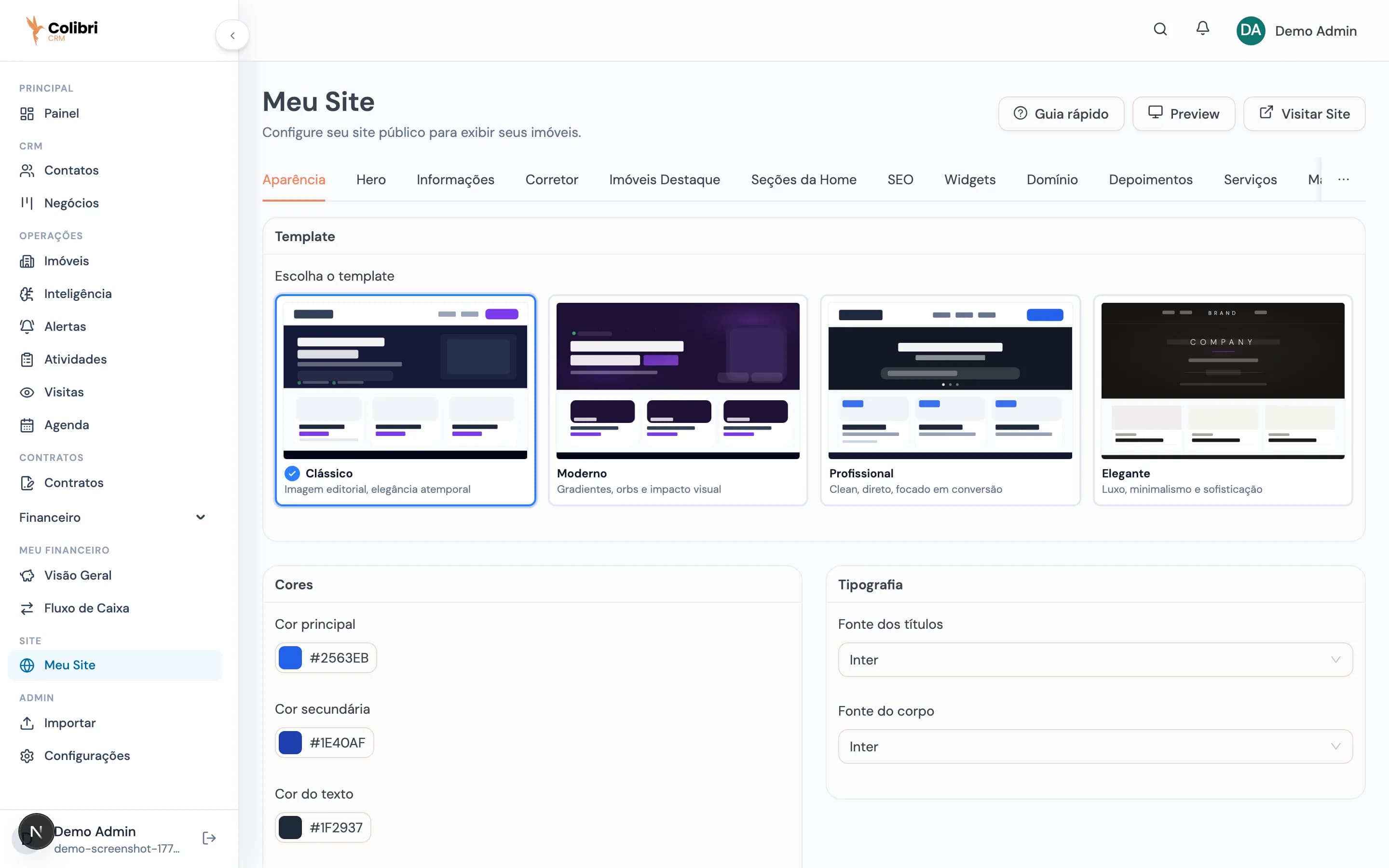Select the Contatos sidebar icon
Screen dimensions: 1389x868
point(27,170)
